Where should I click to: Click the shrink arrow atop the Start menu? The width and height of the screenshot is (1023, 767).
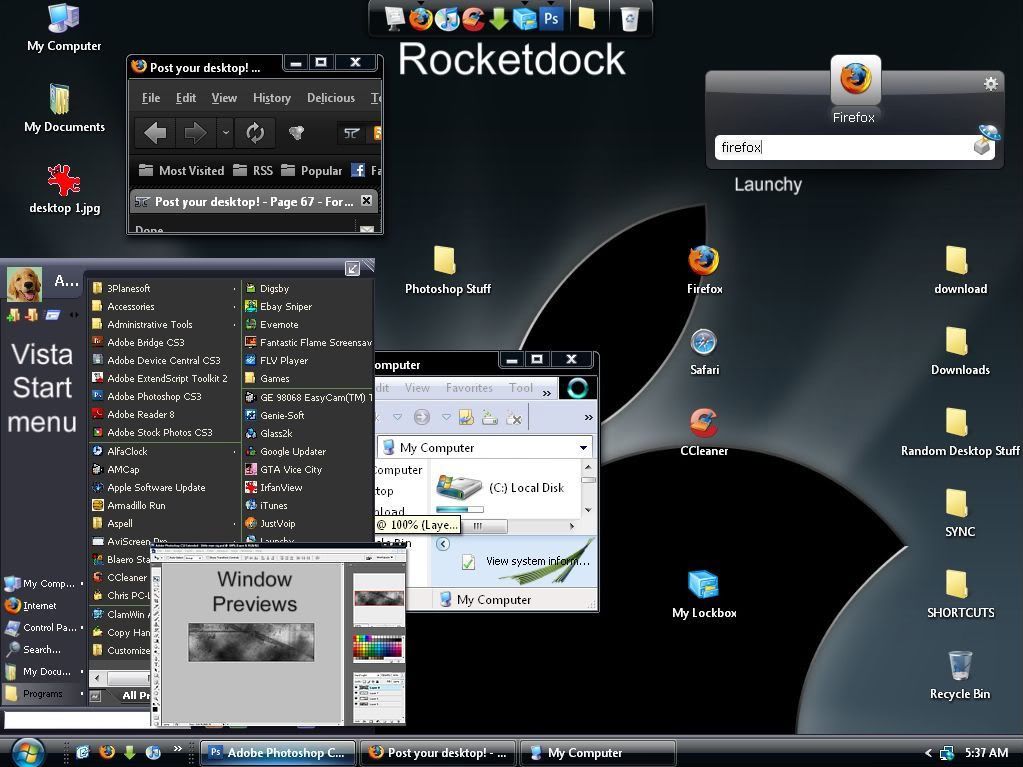click(x=352, y=268)
